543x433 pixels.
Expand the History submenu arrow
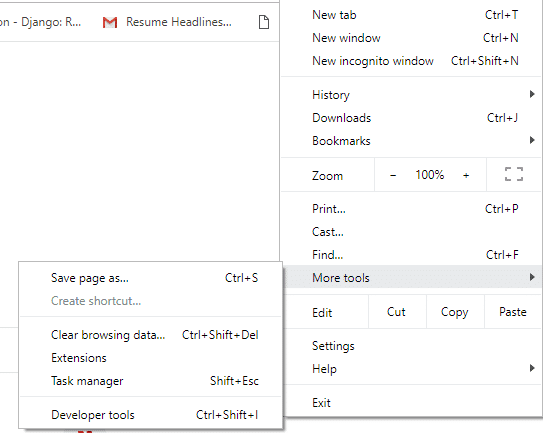(x=532, y=94)
